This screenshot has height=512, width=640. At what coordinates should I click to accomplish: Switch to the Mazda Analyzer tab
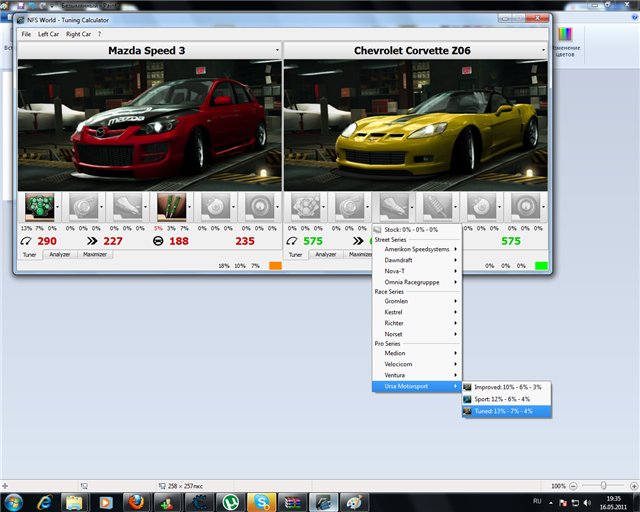[x=60, y=254]
